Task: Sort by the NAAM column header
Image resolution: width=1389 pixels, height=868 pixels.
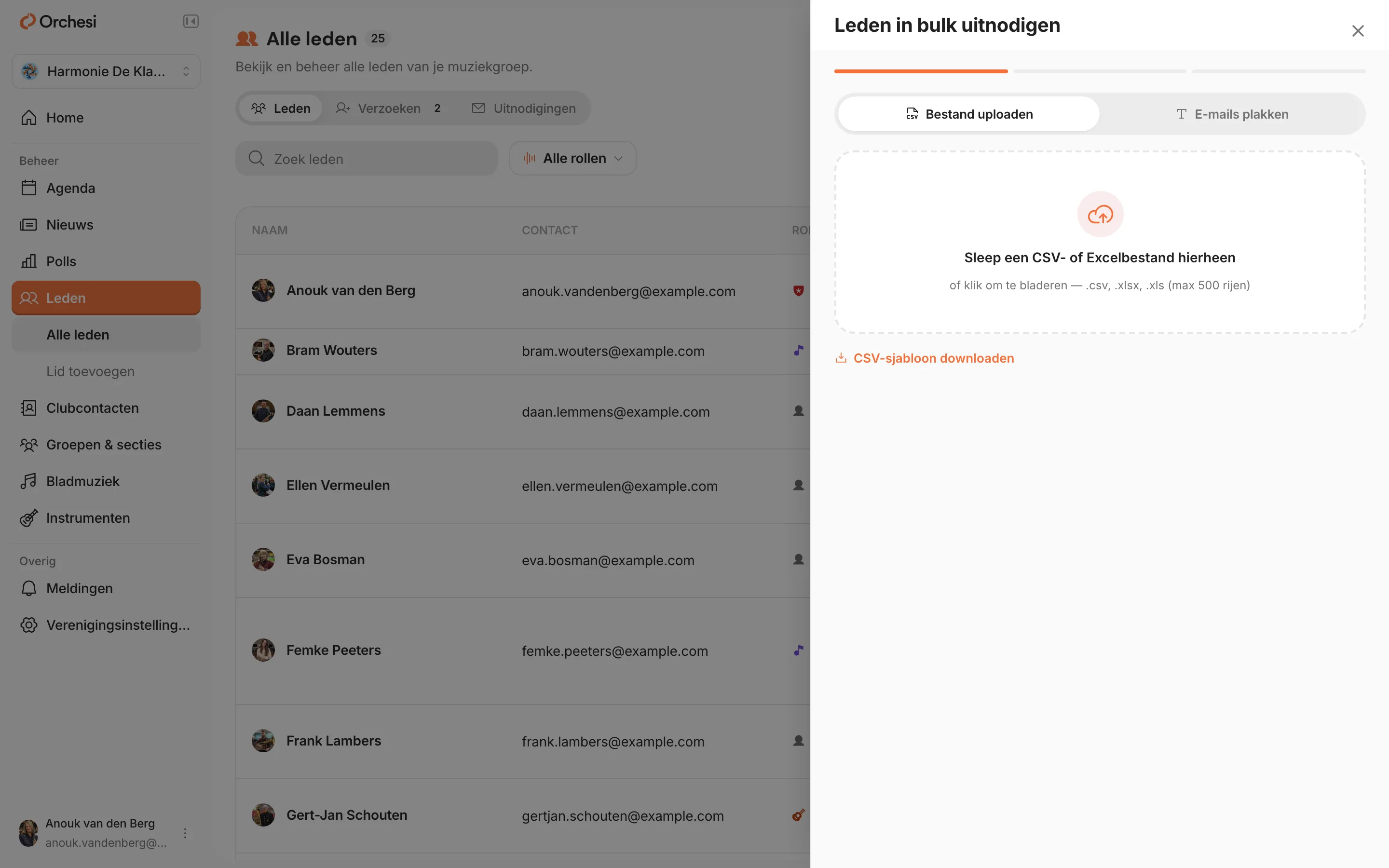Action: 269,230
